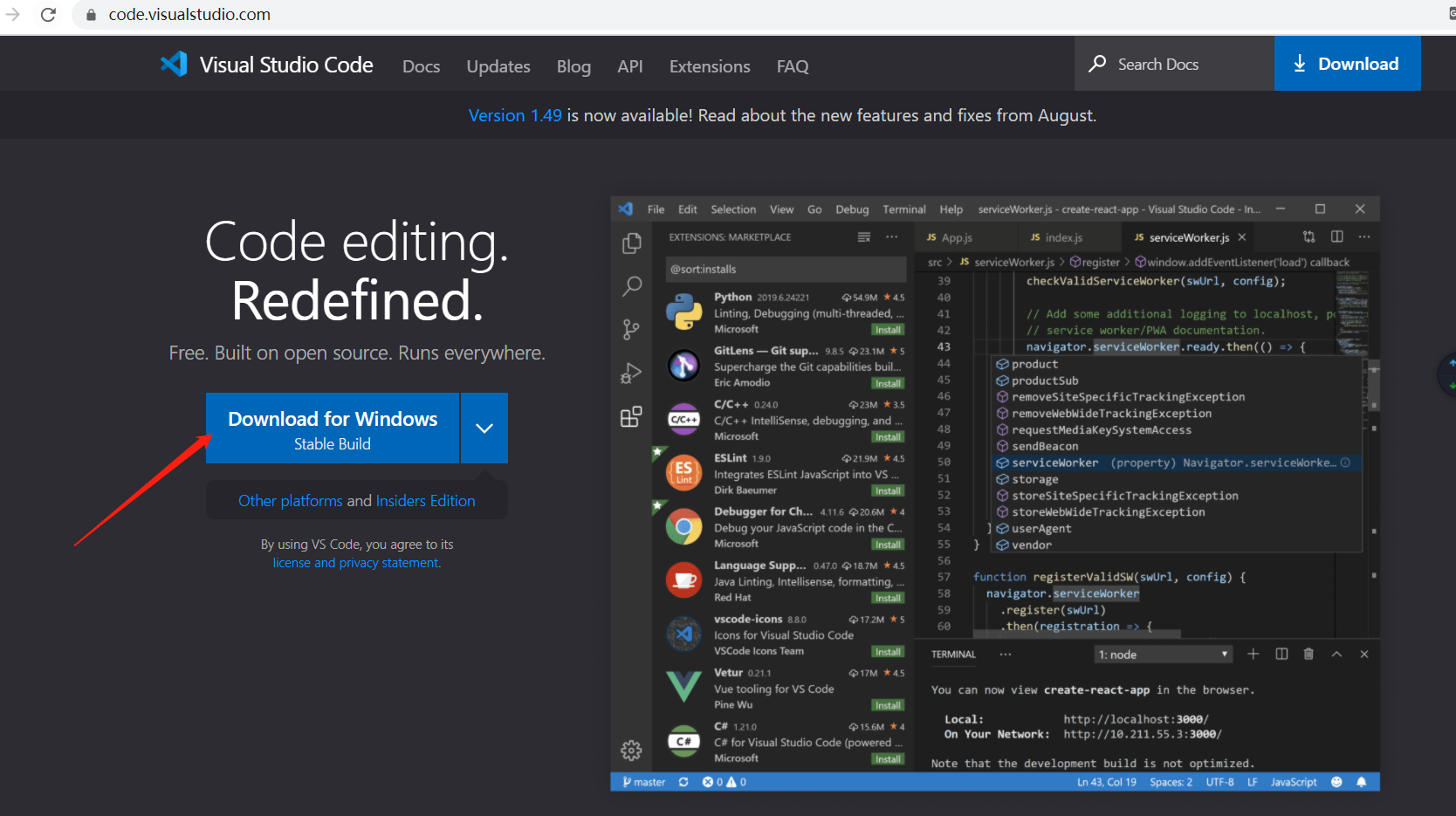
Task: Click the feedback smiley in status bar
Action: [x=1336, y=782]
